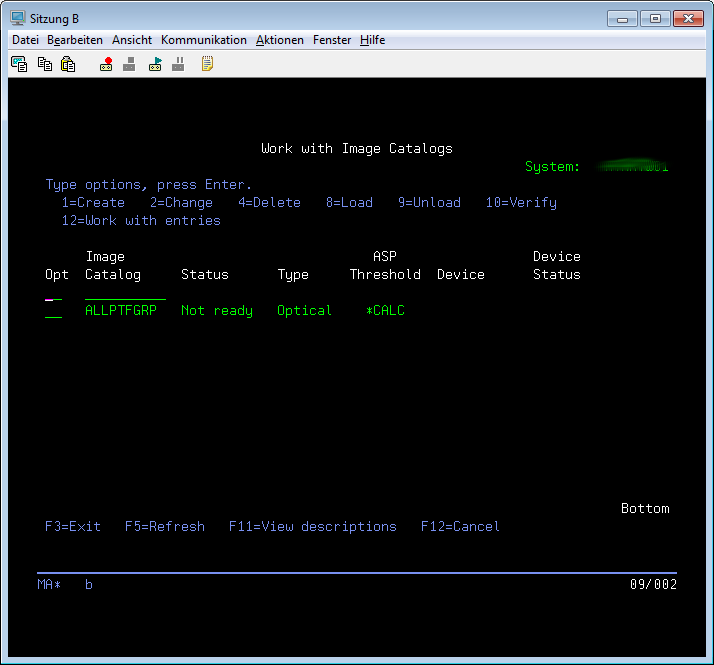The image size is (714, 665).
Task: Click the Paste clipboard icon
Action: pos(68,64)
